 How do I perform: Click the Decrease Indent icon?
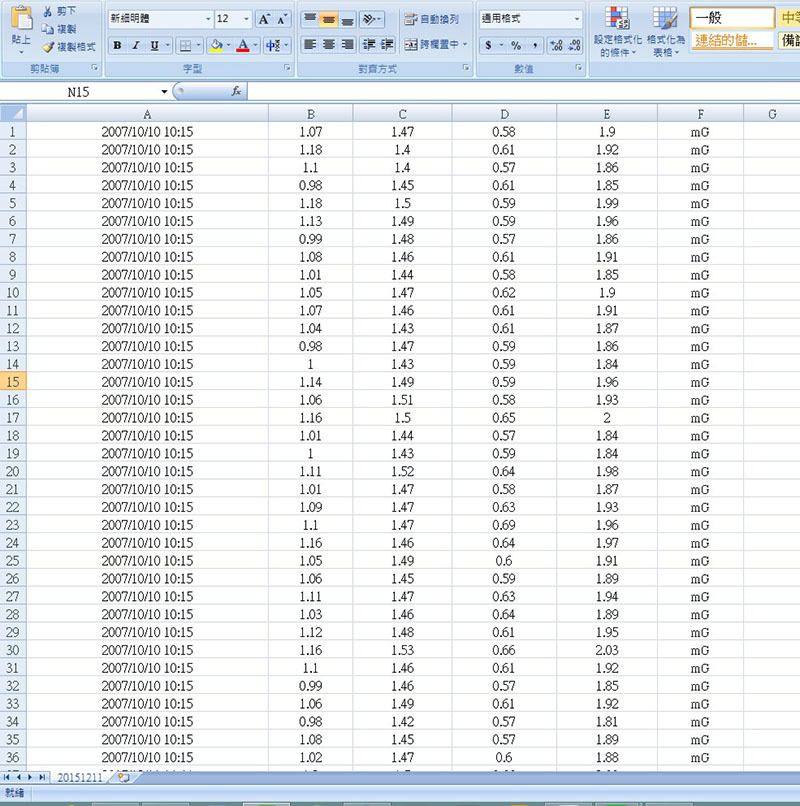(x=369, y=45)
